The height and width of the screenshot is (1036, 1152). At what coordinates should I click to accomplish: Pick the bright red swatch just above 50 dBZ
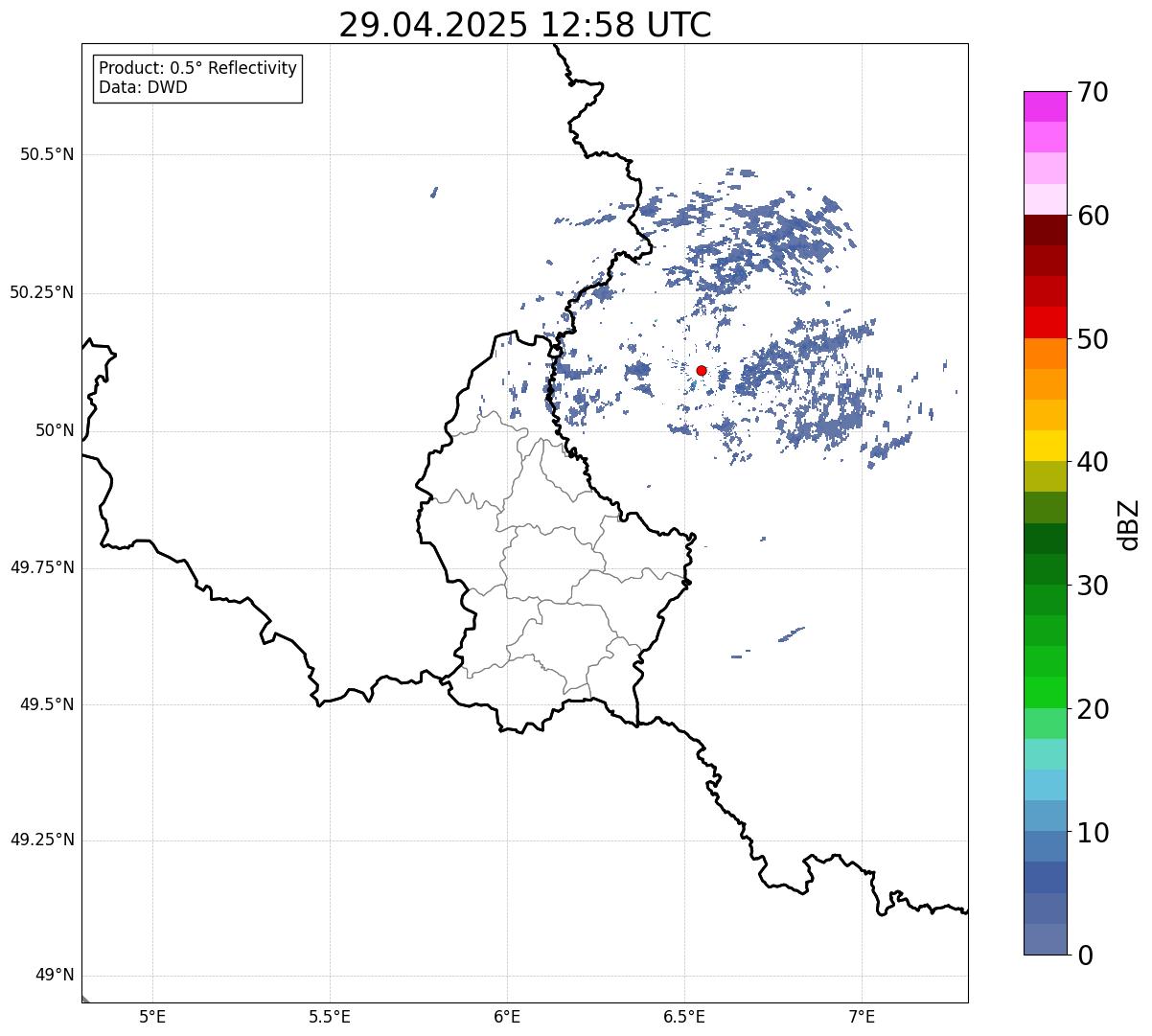pos(1045,323)
